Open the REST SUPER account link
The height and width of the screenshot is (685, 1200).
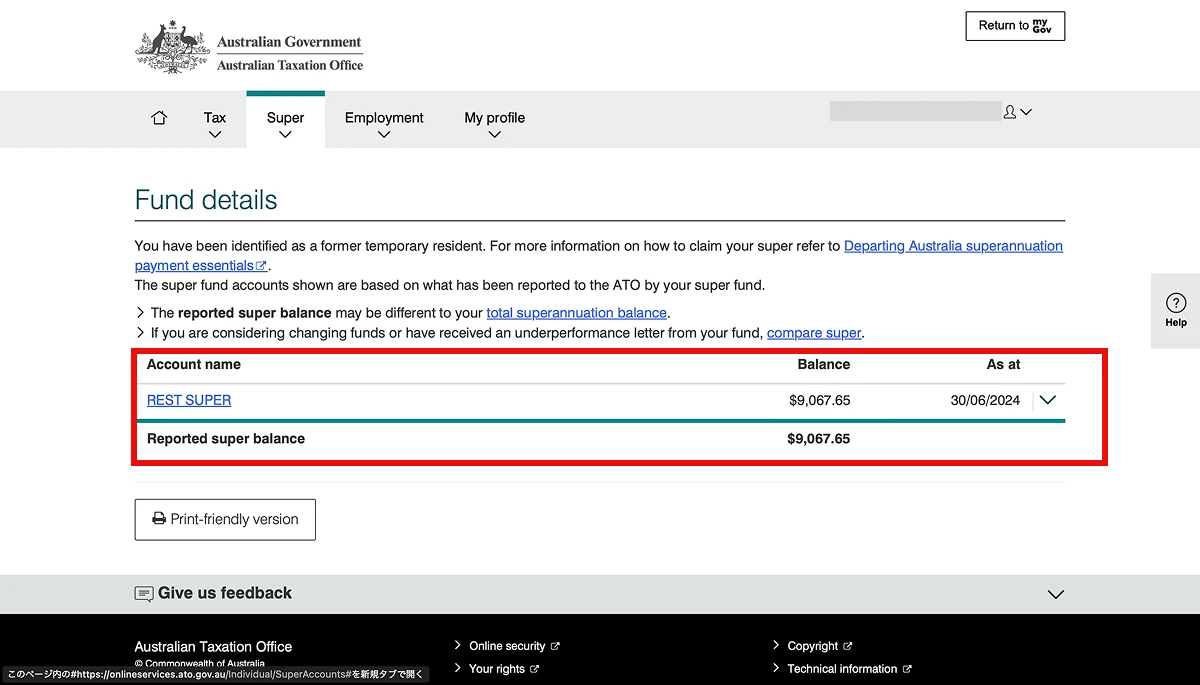click(x=189, y=400)
